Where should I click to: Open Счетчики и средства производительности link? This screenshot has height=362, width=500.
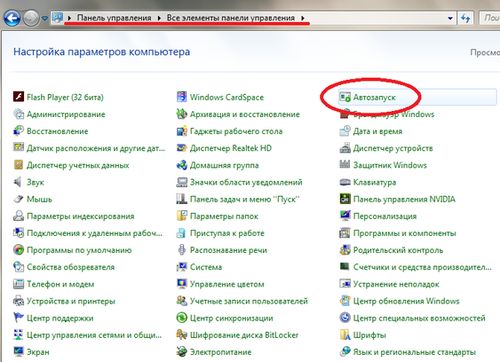422,267
